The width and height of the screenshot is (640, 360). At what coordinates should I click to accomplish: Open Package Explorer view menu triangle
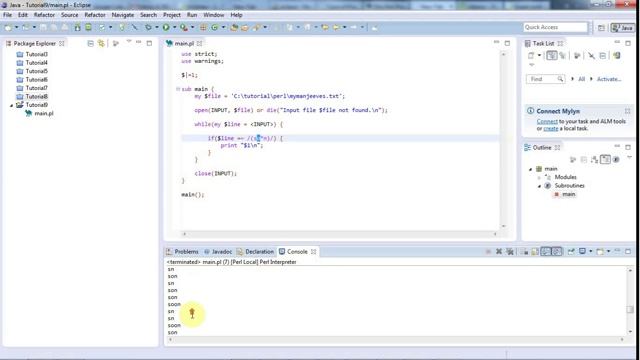pos(129,42)
